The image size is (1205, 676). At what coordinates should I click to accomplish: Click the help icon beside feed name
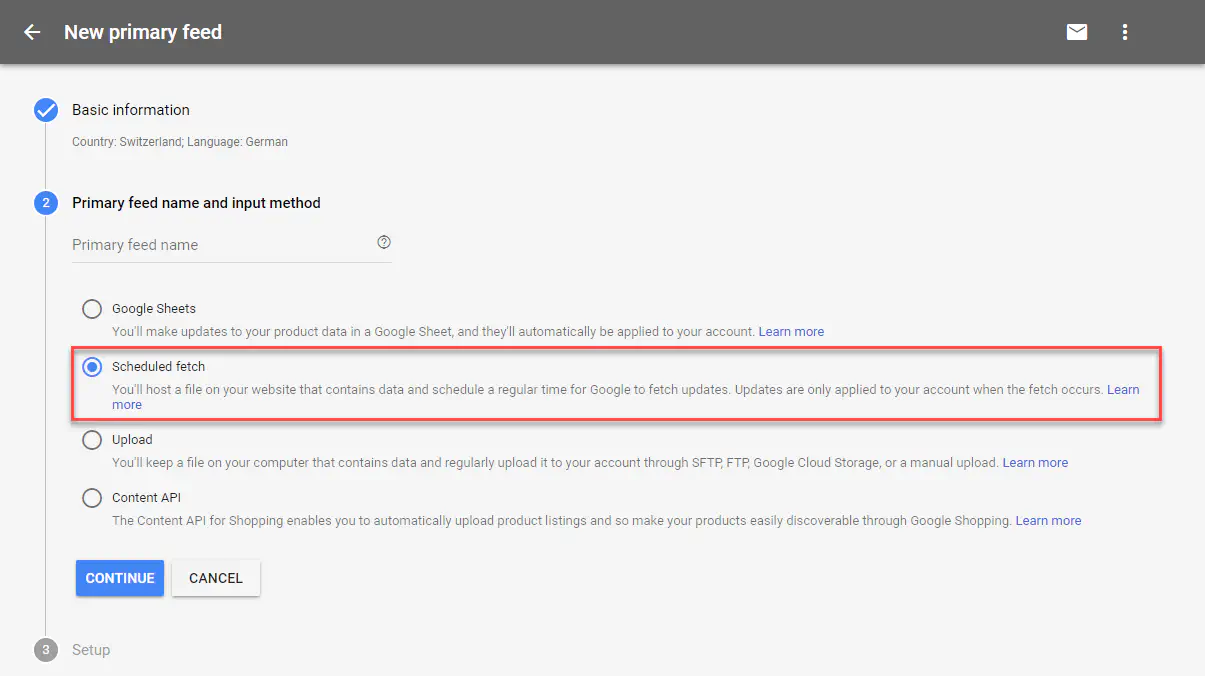[384, 243]
